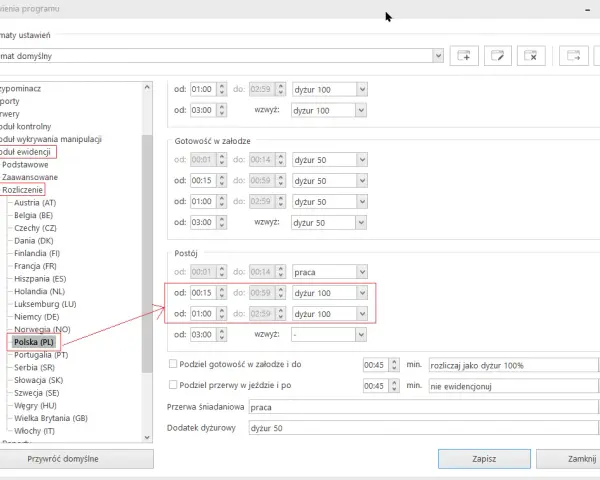Image resolution: width=600 pixels, height=480 pixels.
Task: Open the Dodatek dyżurowy dyżur 50 dropdown
Action: tap(424, 428)
